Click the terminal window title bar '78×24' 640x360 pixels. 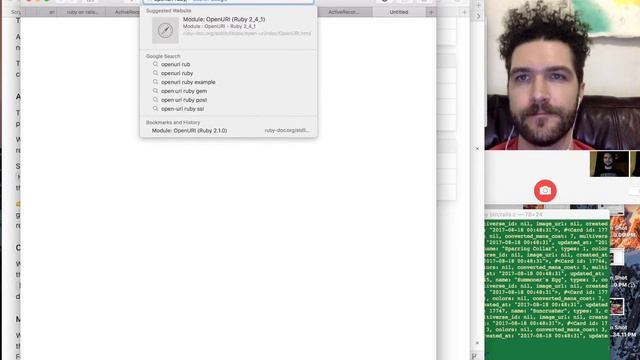[547, 215]
